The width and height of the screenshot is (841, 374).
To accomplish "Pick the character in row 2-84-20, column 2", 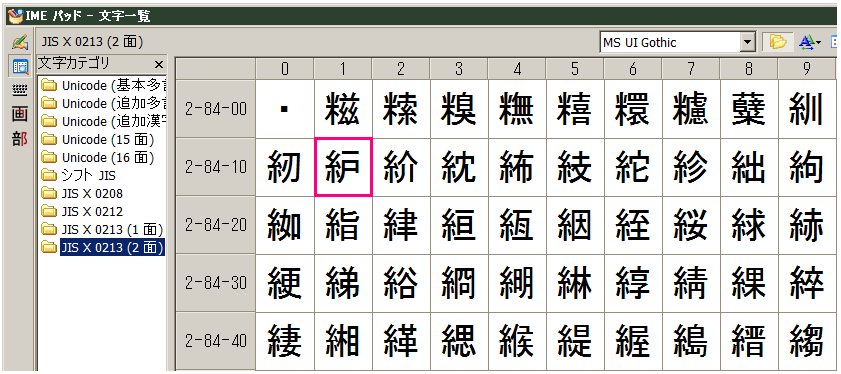I will (x=401, y=225).
